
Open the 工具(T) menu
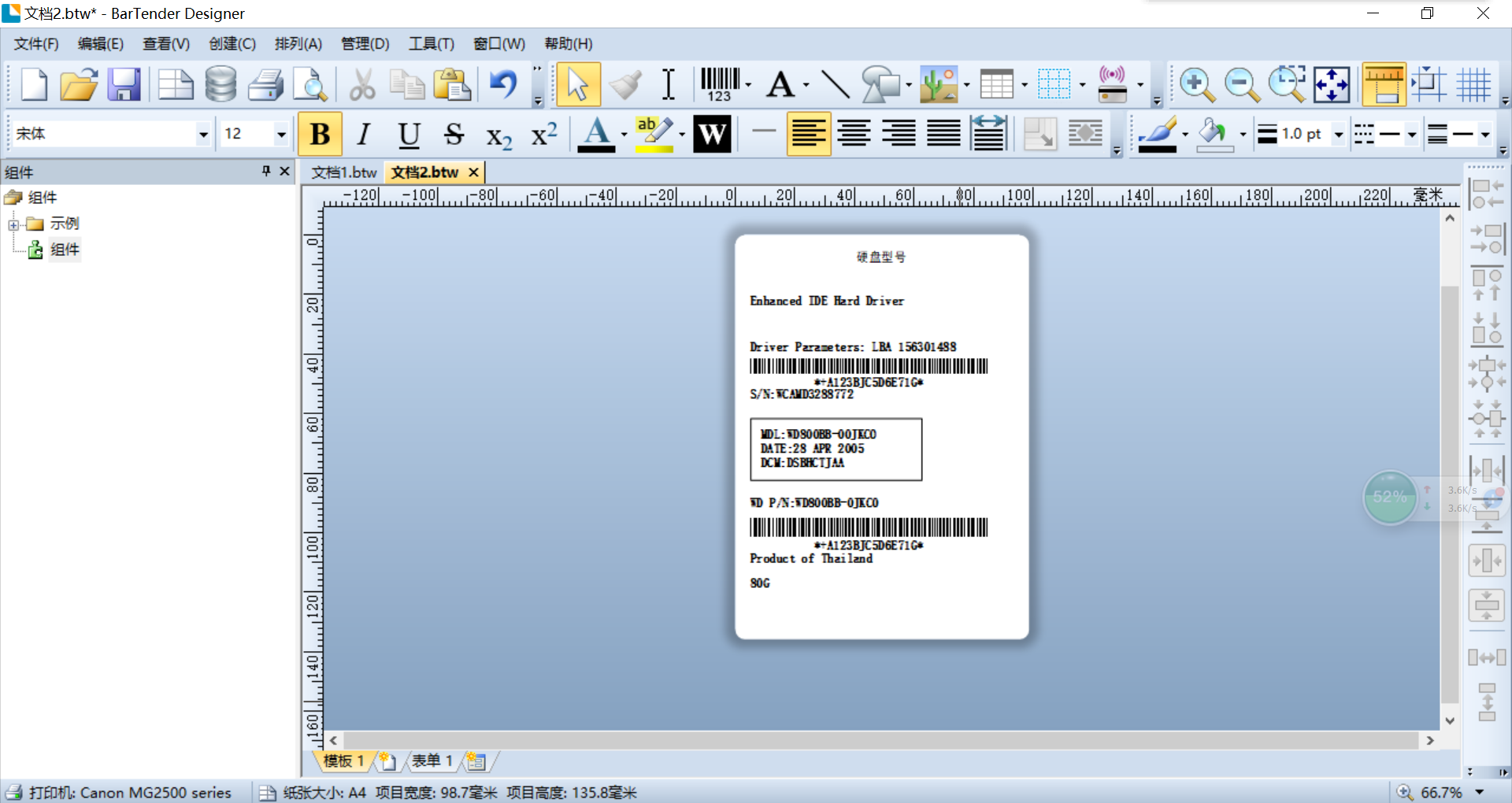[x=432, y=43]
